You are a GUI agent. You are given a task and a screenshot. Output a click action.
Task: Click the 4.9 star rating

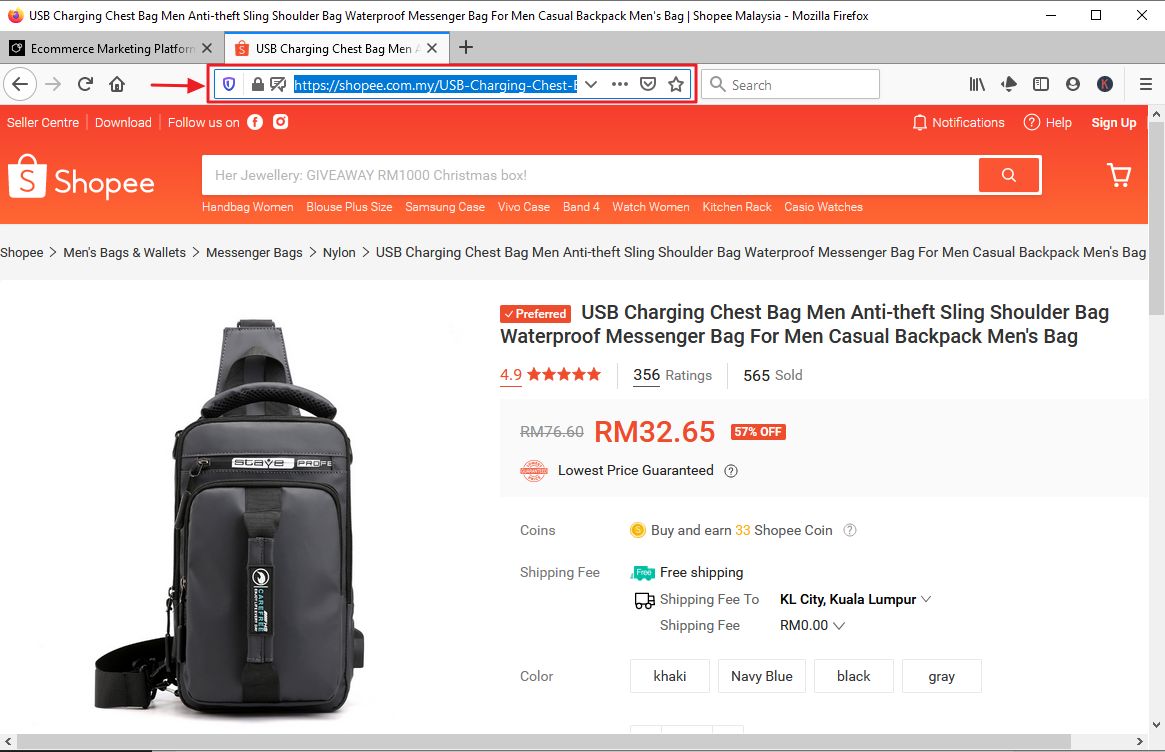(551, 375)
